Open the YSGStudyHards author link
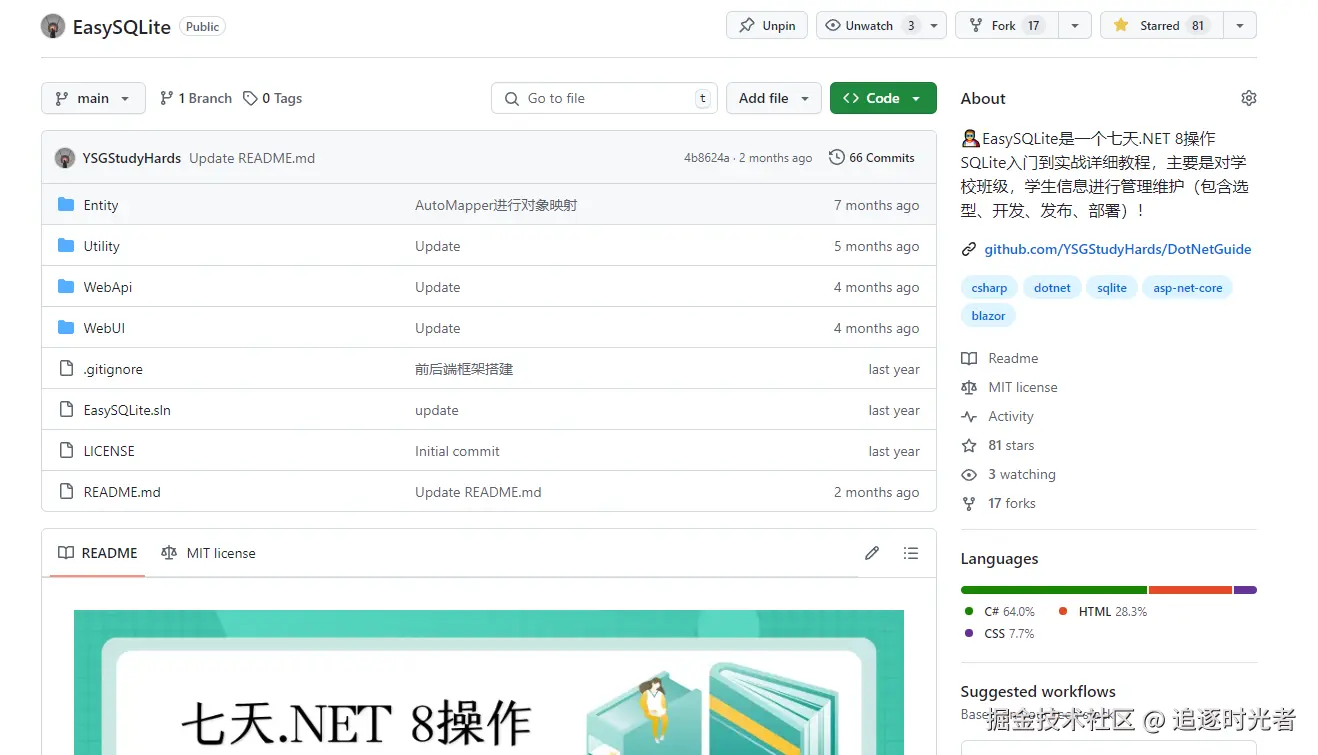Screen dimensions: 1318x755 [132, 158]
